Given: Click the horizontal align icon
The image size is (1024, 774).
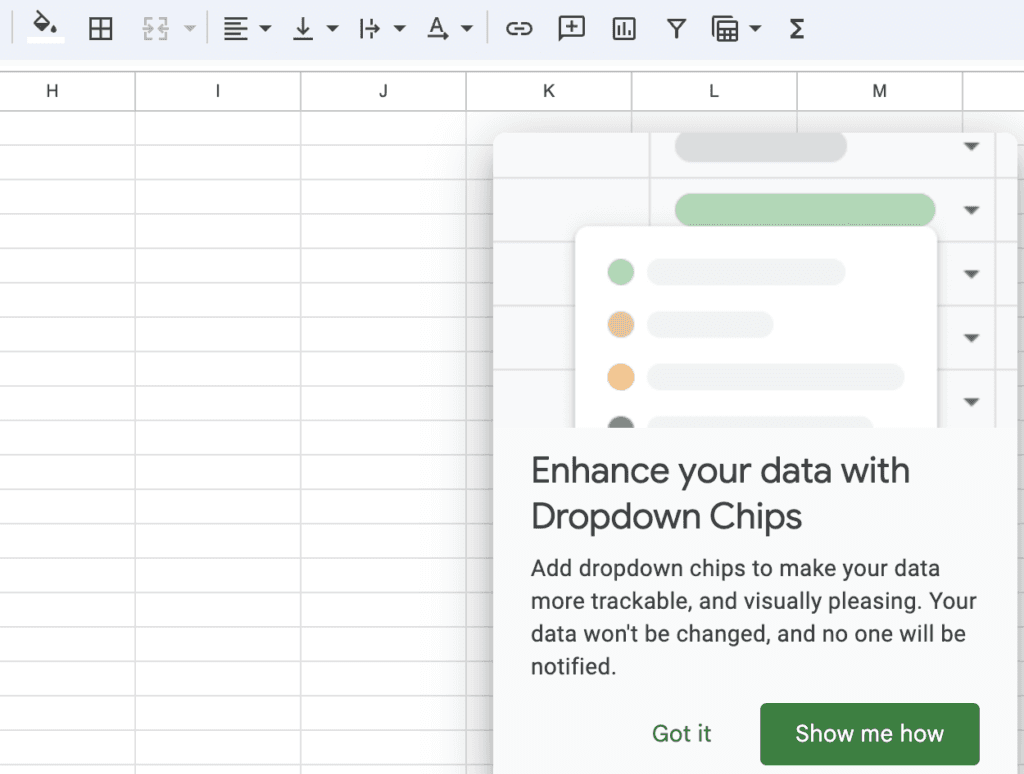Looking at the screenshot, I should [234, 28].
